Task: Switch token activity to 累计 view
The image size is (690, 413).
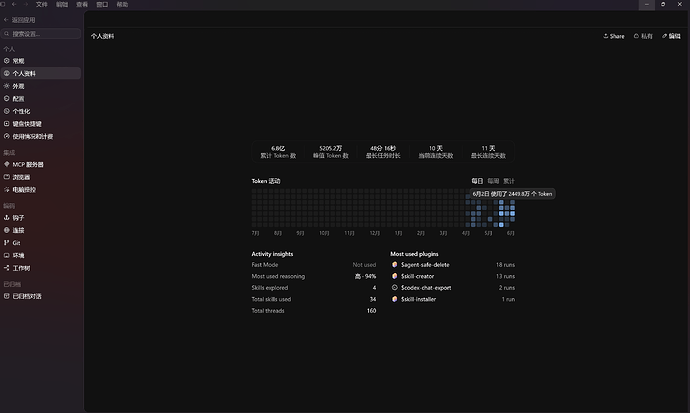Action: click(509, 181)
